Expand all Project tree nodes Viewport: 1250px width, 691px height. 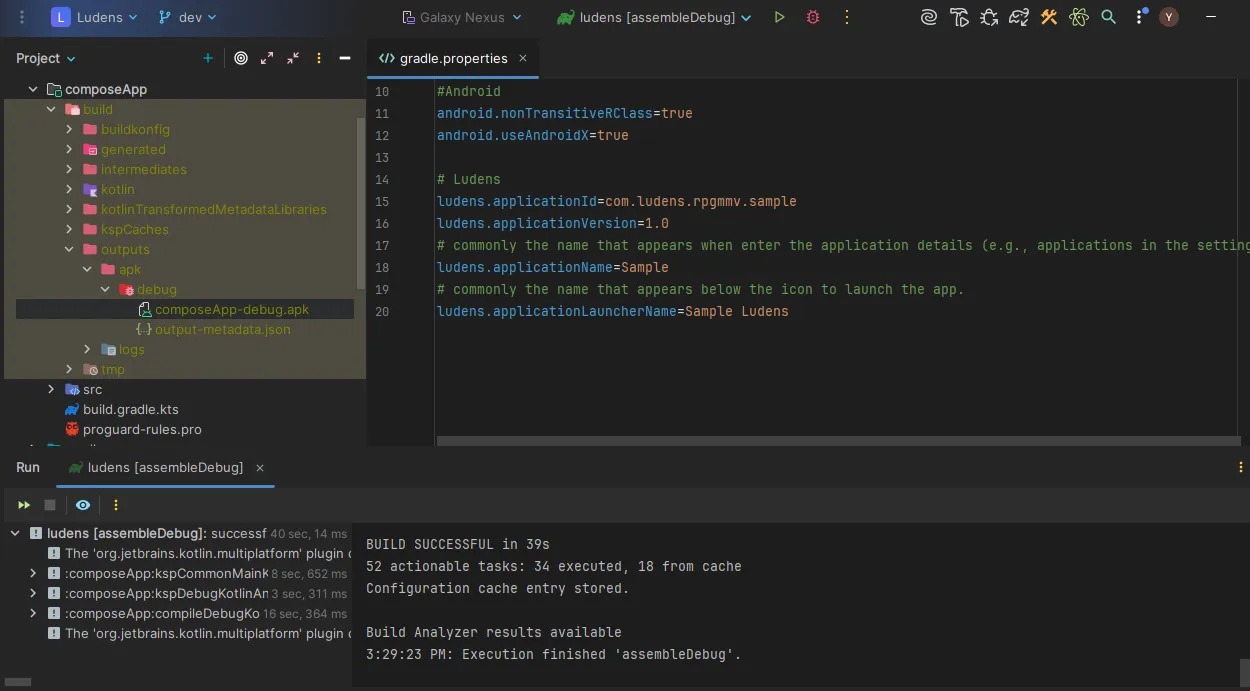267,58
